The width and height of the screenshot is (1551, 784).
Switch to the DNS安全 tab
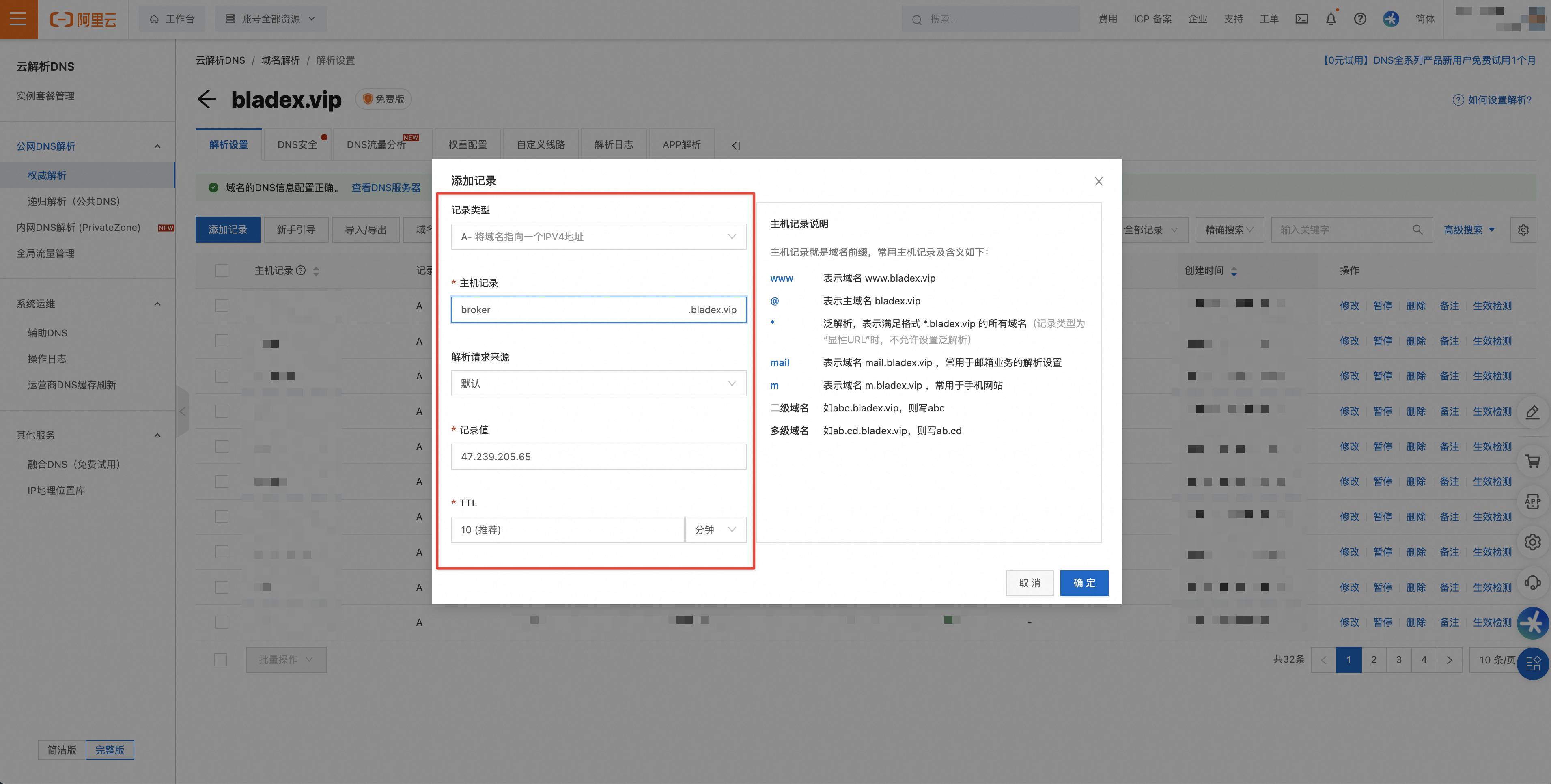[x=297, y=145]
